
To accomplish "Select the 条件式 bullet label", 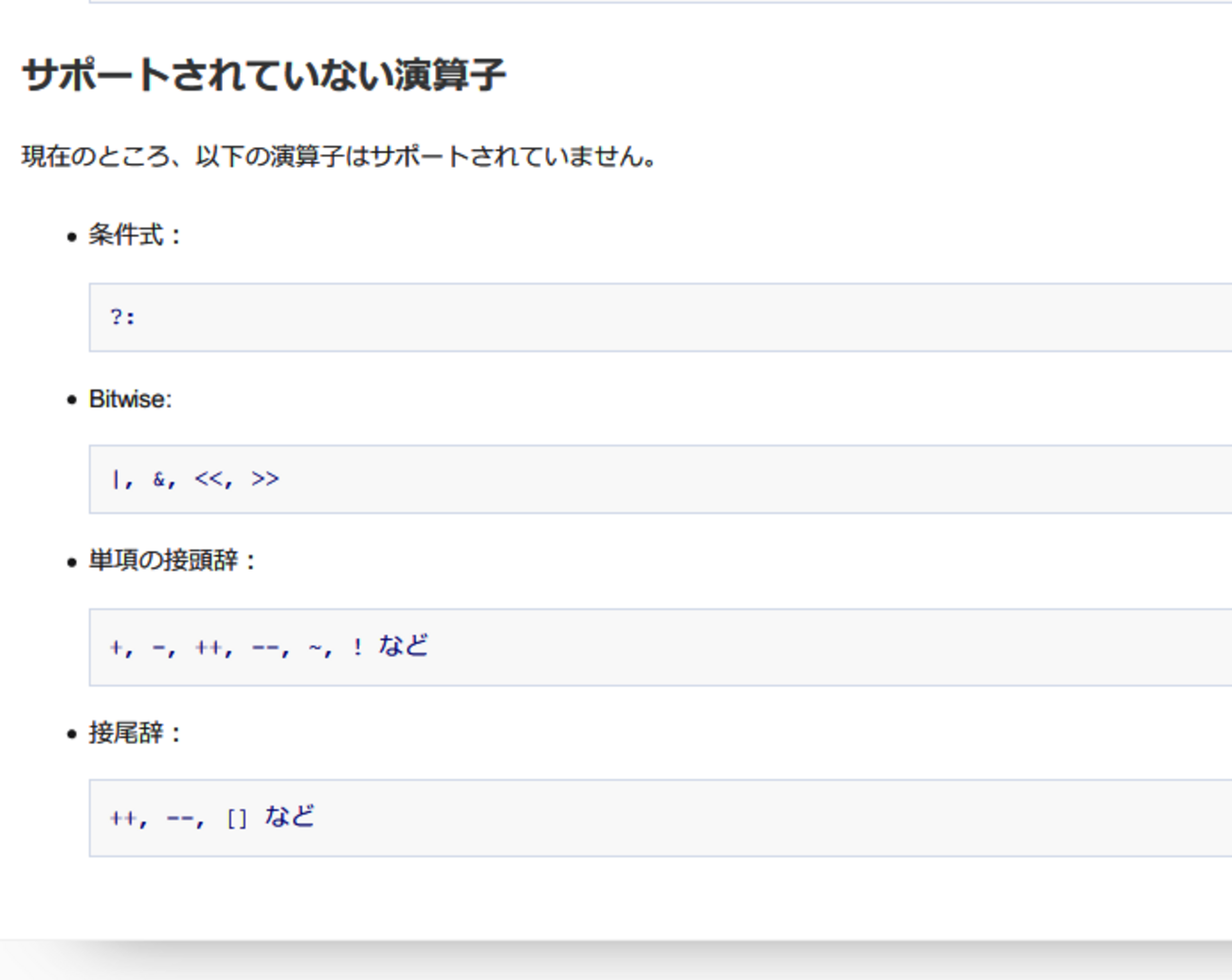I will point(126,235).
